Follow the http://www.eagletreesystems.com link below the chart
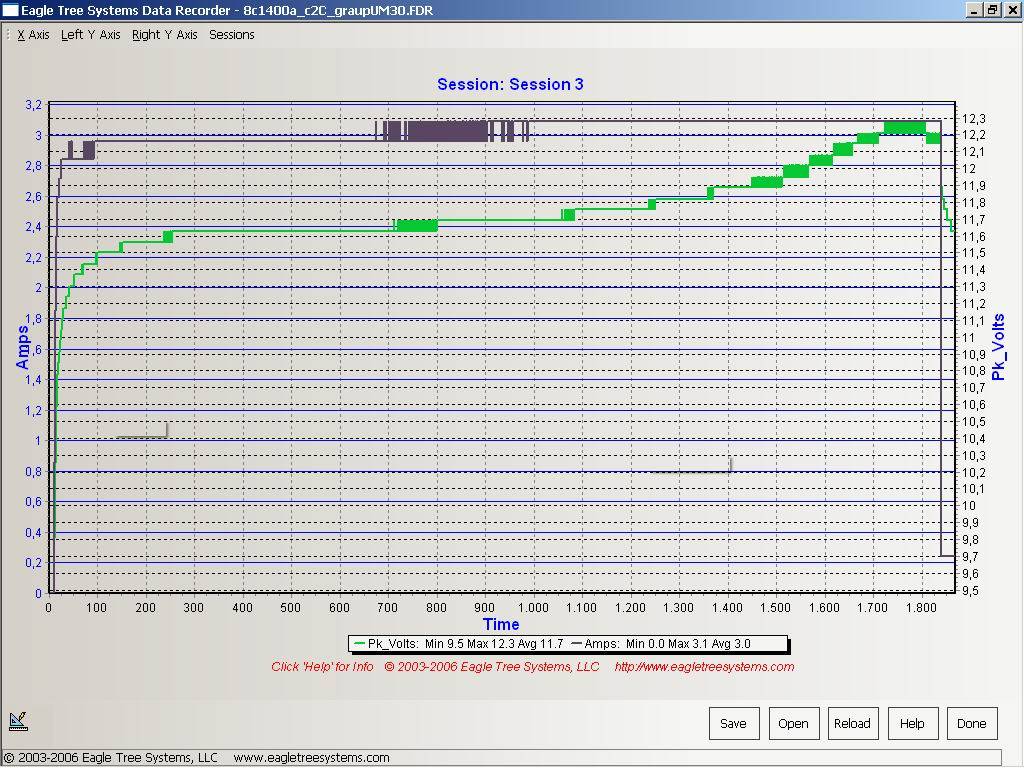Viewport: 1024px width, 768px height. [704, 667]
